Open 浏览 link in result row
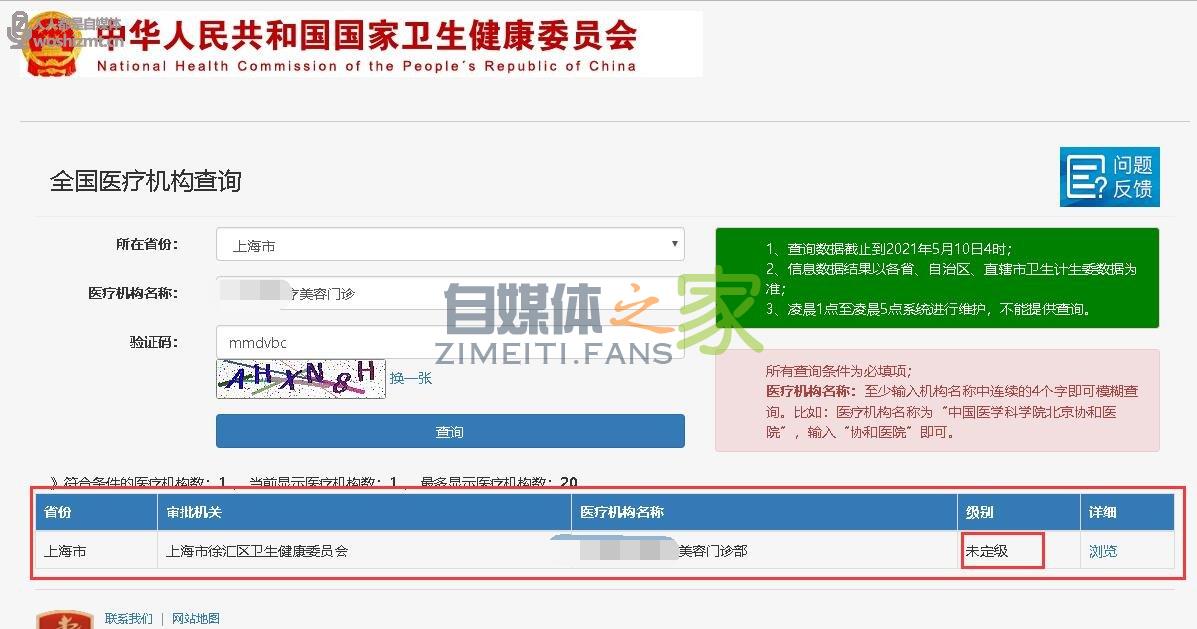This screenshot has height=629, width=1197. [1102, 551]
